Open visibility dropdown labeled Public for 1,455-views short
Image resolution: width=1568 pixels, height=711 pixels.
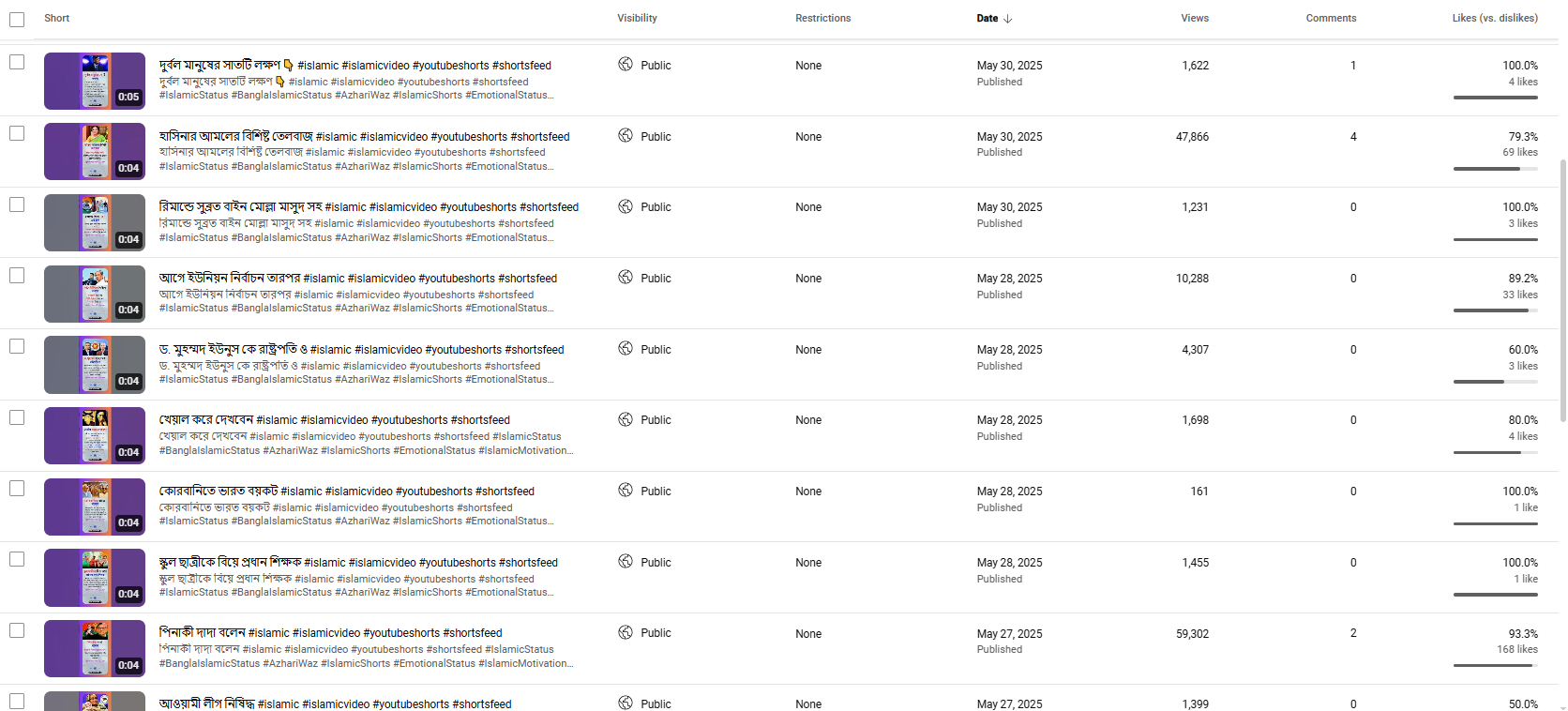tap(644, 562)
